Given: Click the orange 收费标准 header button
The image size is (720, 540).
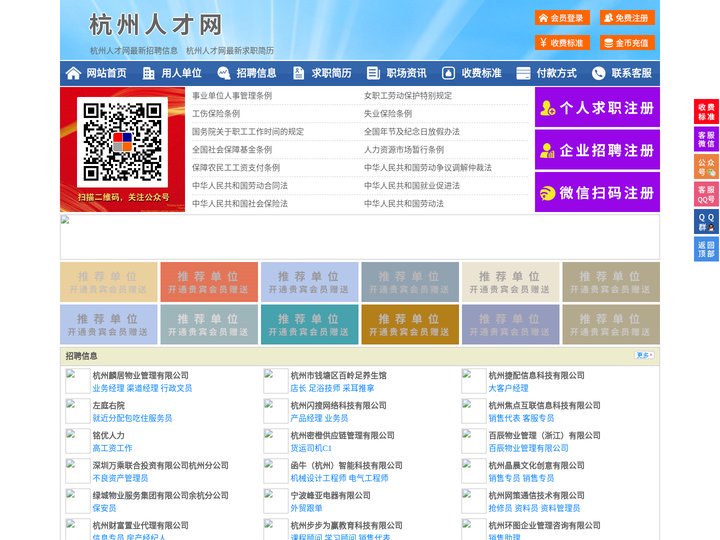Looking at the screenshot, I should click(x=562, y=43).
